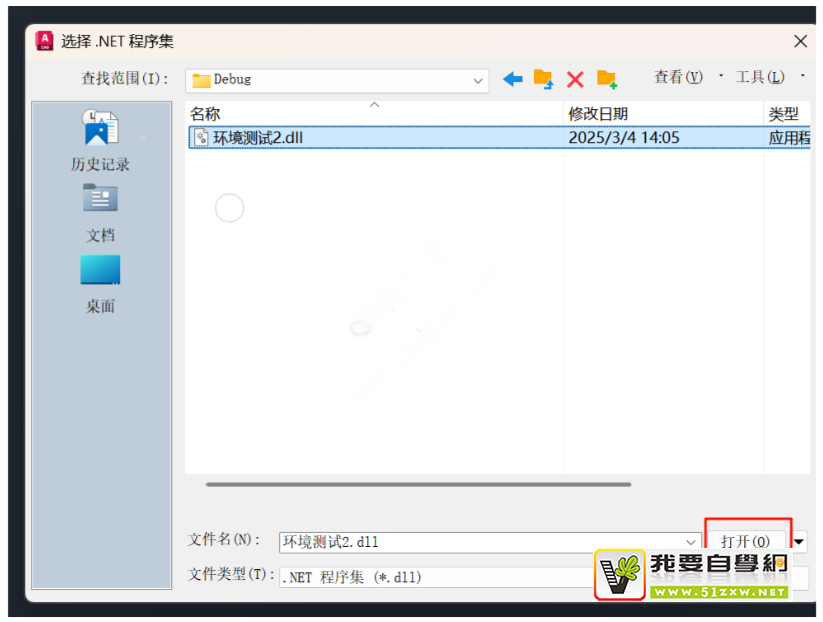This screenshot has height=622, width=823.
Task: Select the 环境测试2.dll file
Action: (258, 138)
